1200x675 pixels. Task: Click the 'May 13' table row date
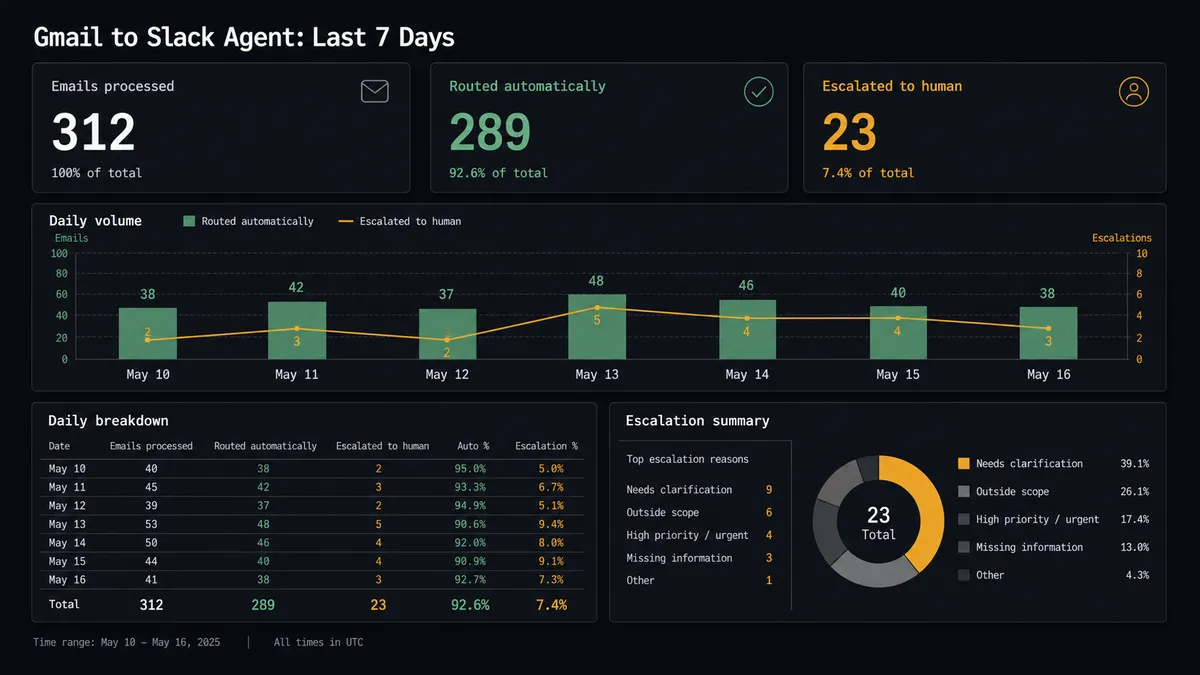click(x=67, y=524)
